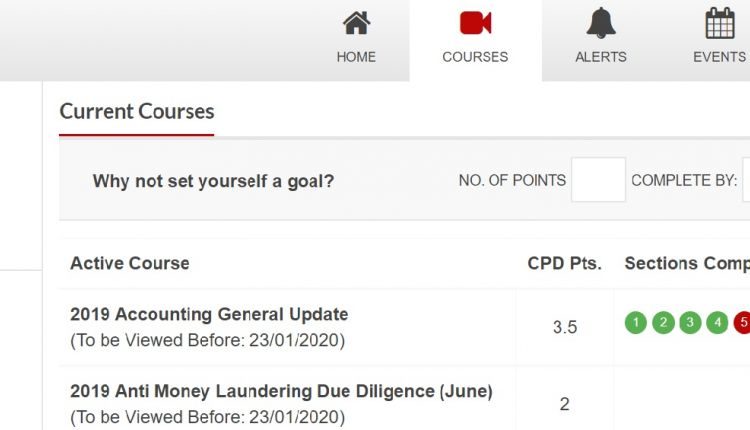Click the Events calendar icon
The width and height of the screenshot is (750, 430).
coord(719,23)
